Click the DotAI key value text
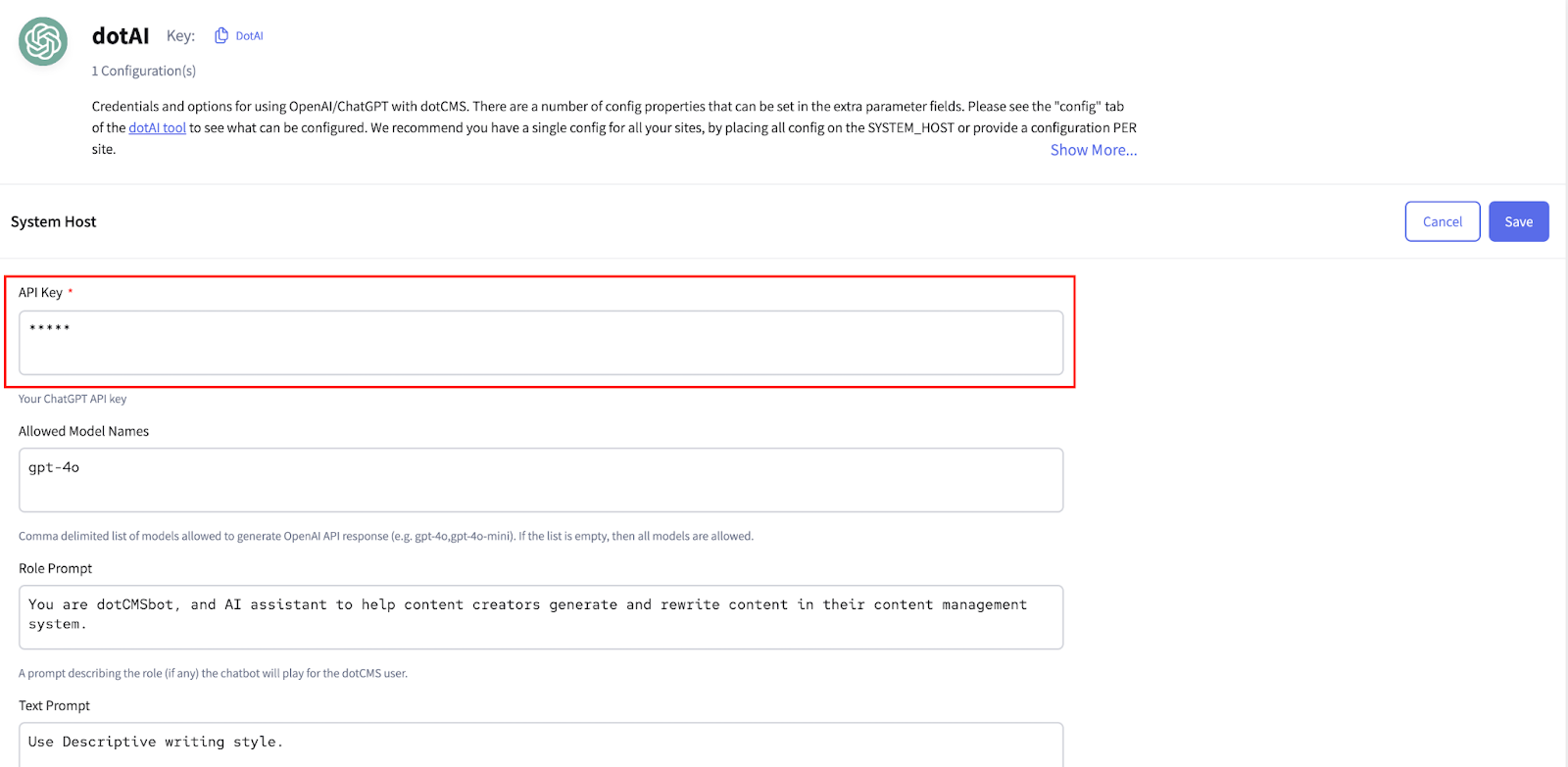The image size is (1568, 767). [x=249, y=36]
